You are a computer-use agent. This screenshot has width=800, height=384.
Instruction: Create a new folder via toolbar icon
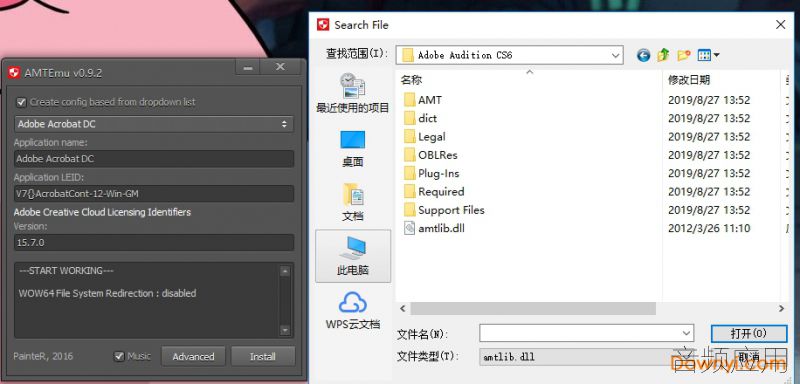684,55
